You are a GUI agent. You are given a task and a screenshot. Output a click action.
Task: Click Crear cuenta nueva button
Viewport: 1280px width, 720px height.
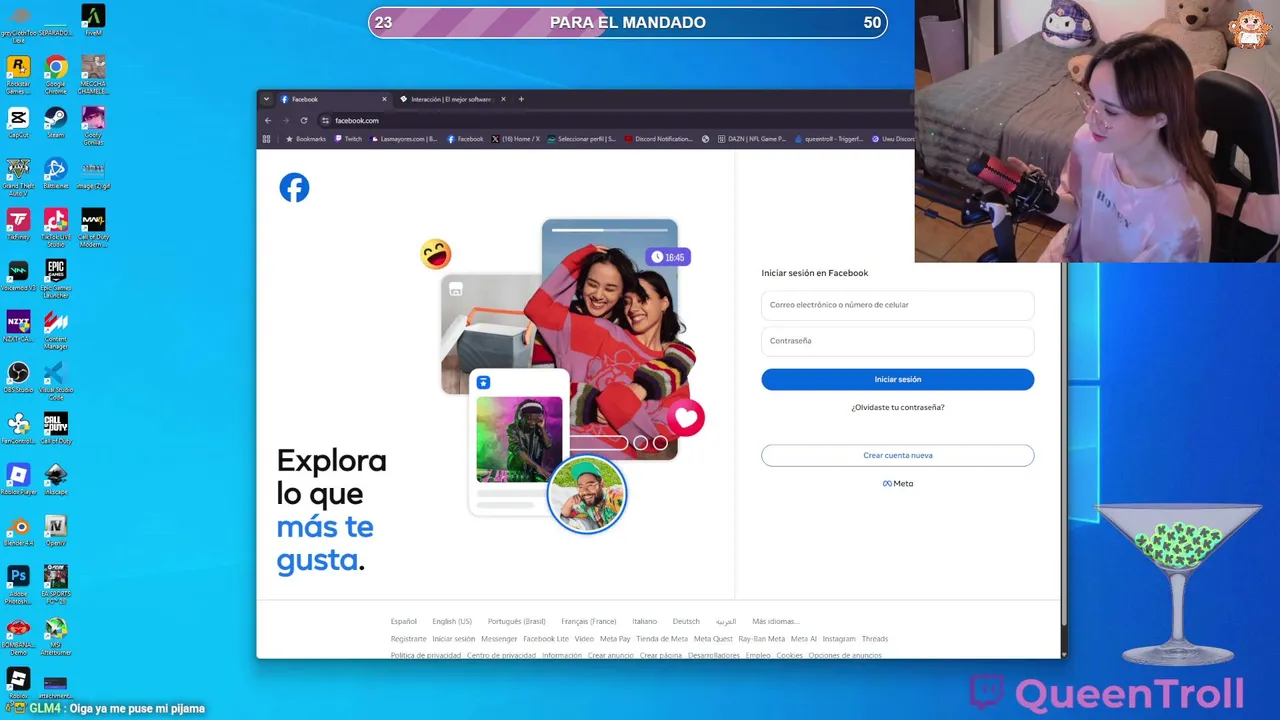(x=898, y=455)
